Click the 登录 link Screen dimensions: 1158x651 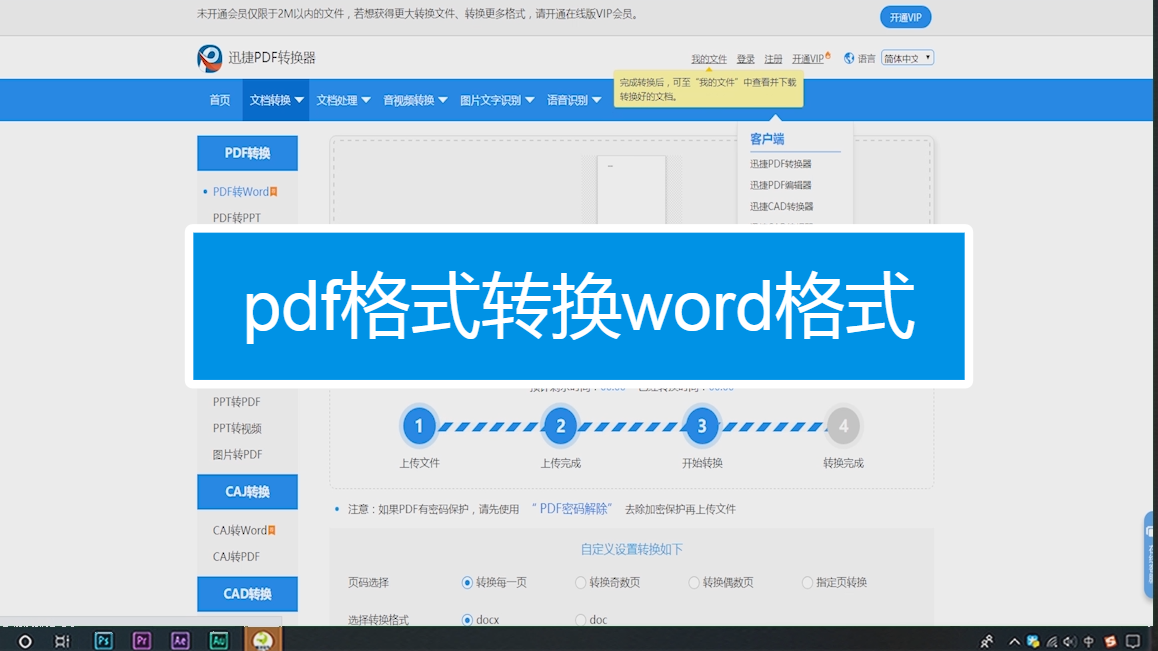pyautogui.click(x=746, y=59)
